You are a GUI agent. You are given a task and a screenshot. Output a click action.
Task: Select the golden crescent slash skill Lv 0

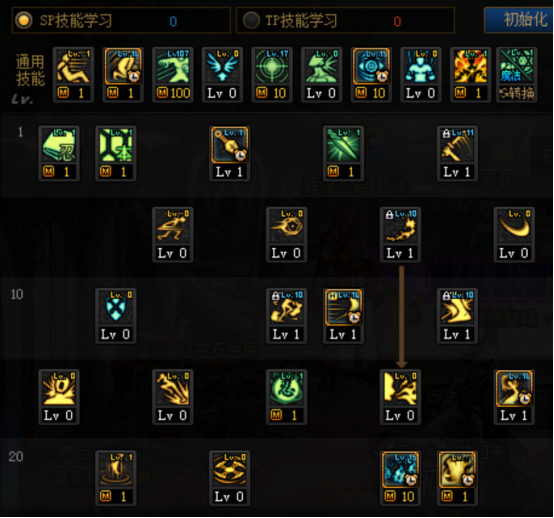514,235
